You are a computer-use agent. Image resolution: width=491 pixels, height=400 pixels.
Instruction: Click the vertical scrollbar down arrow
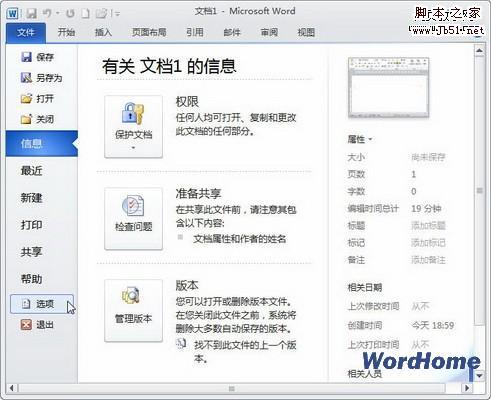click(x=479, y=376)
